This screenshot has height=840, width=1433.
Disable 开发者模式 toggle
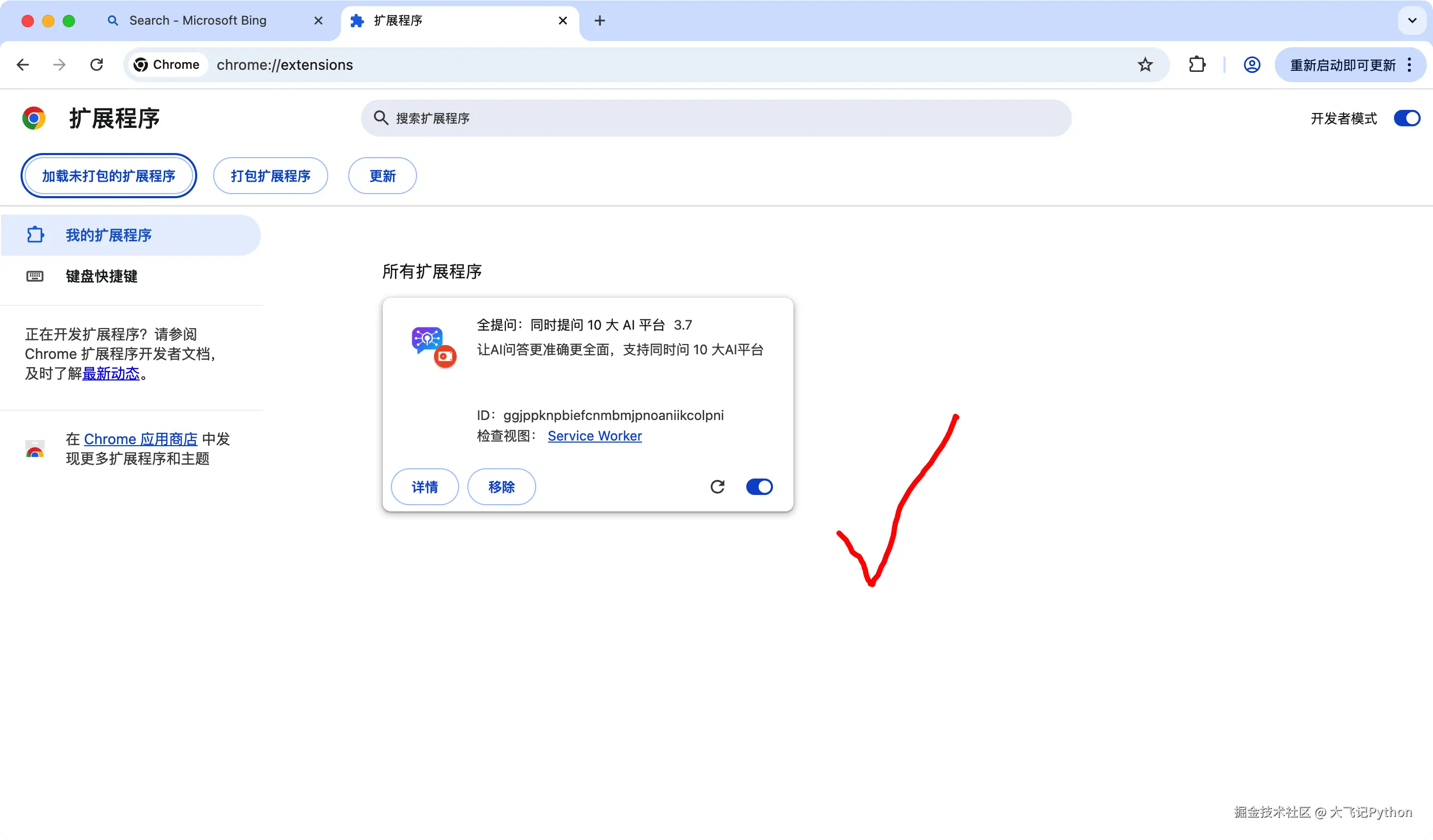(1406, 118)
